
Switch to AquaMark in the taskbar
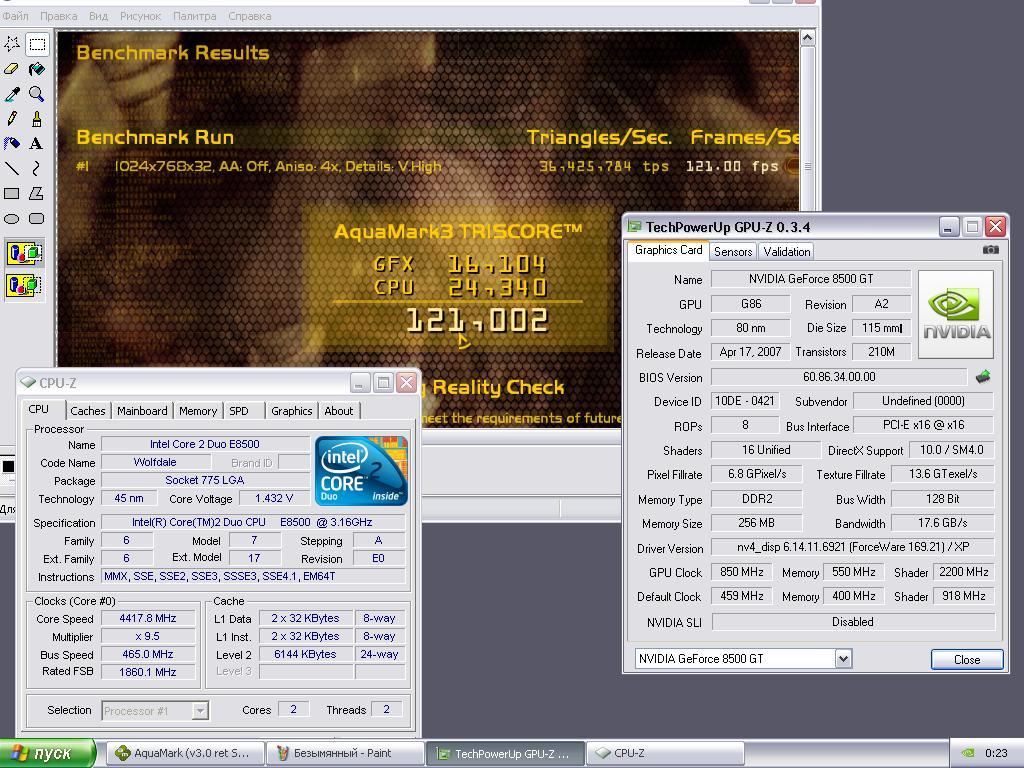pos(184,753)
